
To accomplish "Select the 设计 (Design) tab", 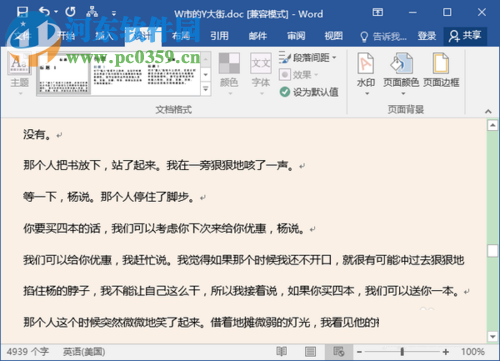I will pyautogui.click(x=143, y=36).
